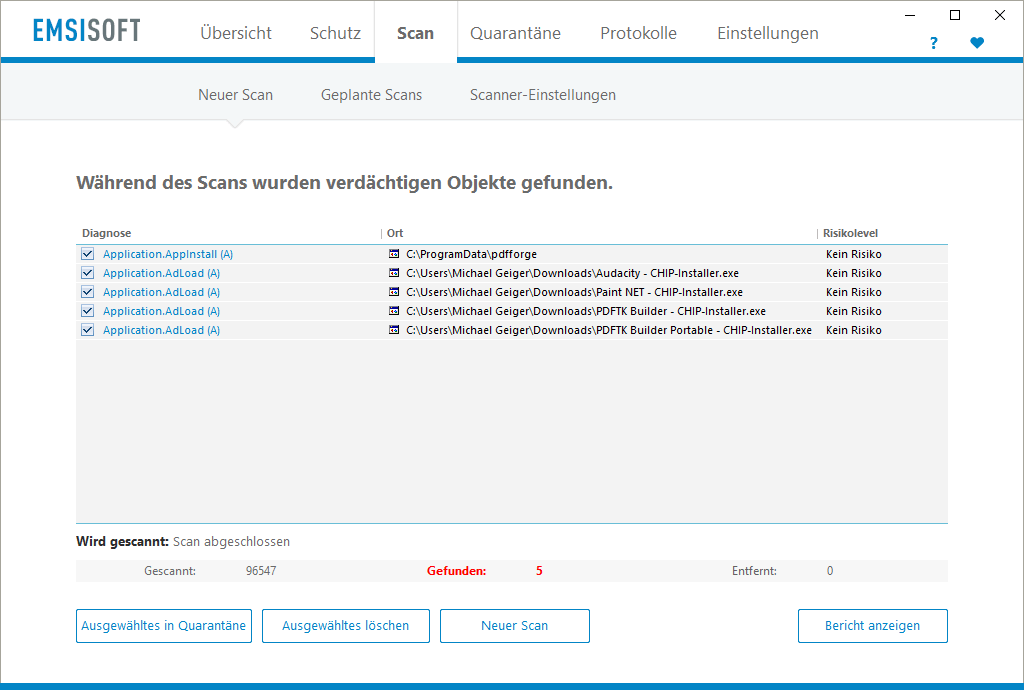The image size is (1024, 690).
Task: Uncheck checkbox for Paint NET CHIP-Installer row
Action: pos(88,292)
